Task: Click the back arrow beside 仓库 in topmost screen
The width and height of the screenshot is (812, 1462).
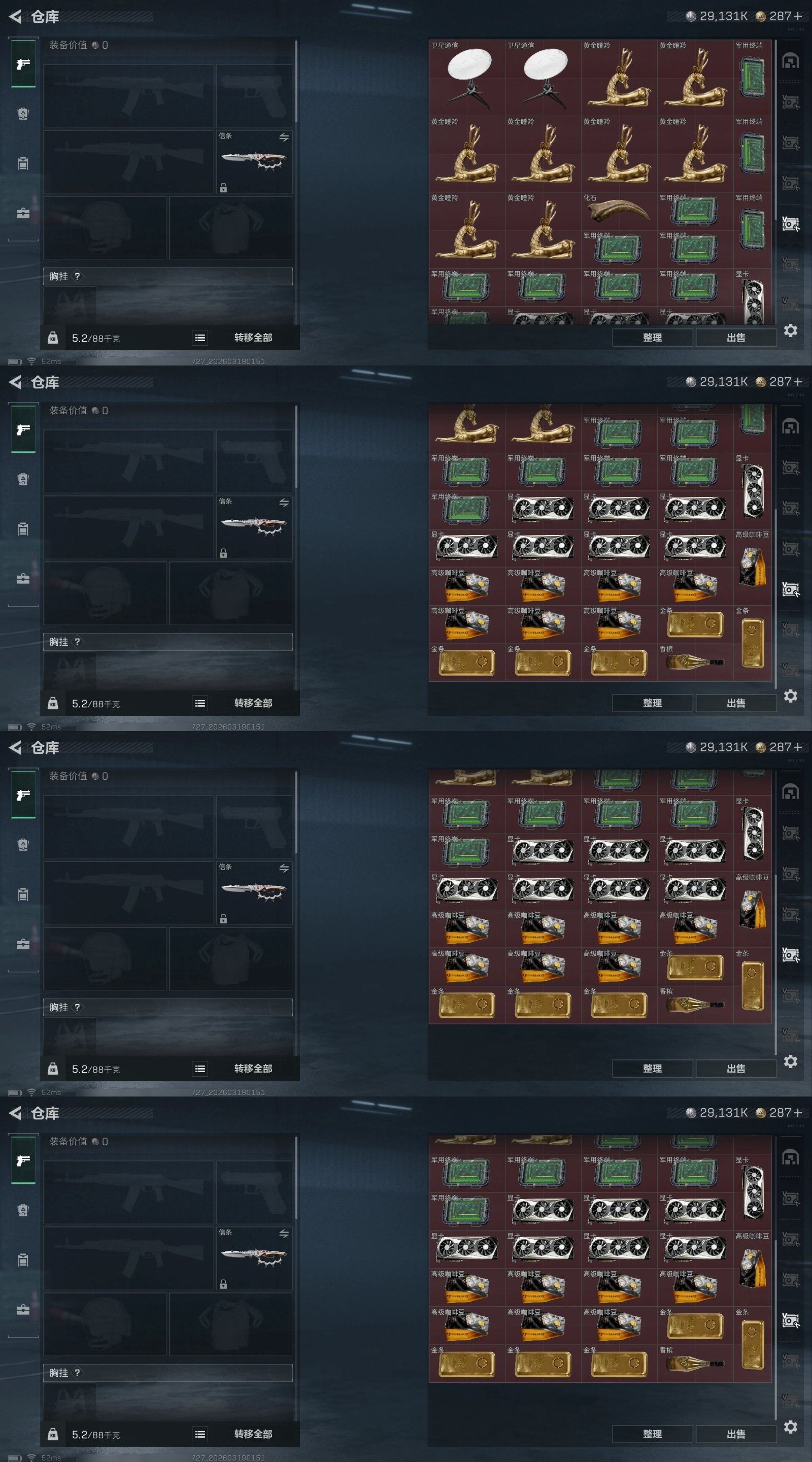Action: pos(15,16)
